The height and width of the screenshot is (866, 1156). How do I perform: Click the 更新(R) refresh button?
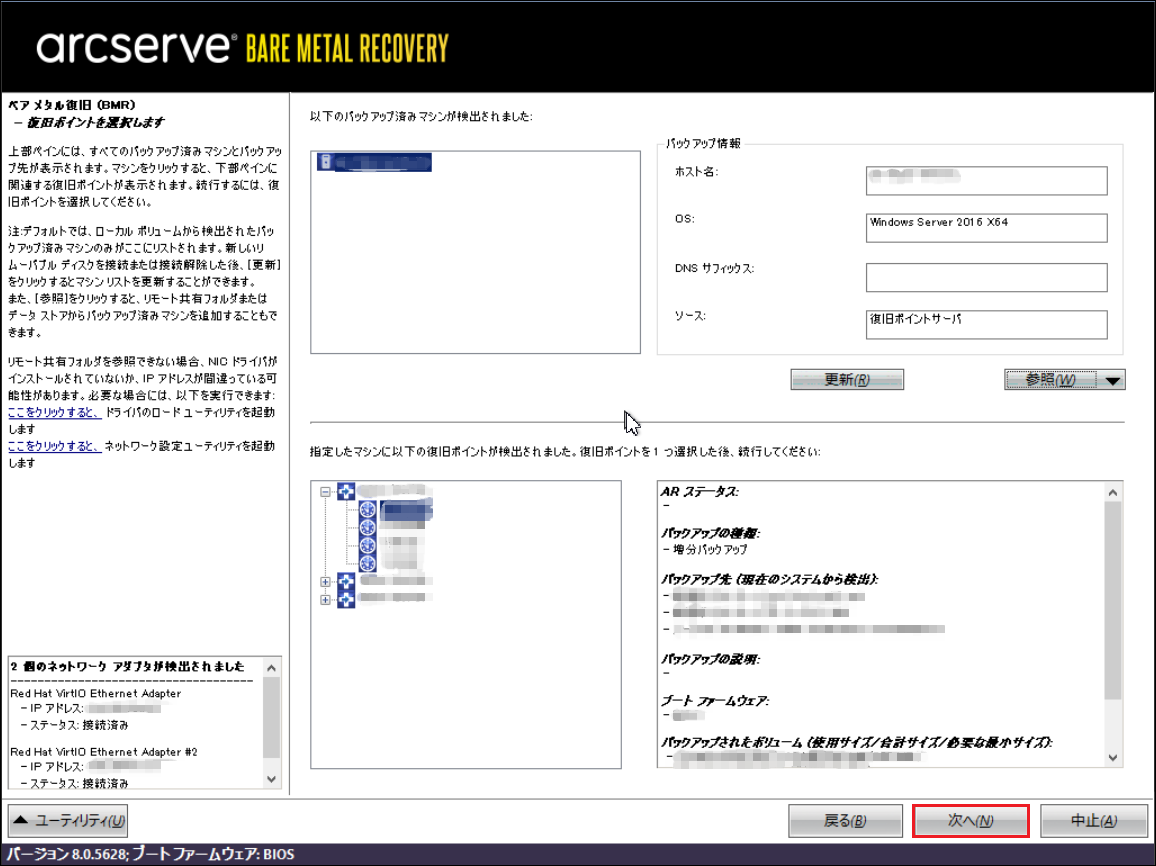coord(847,380)
